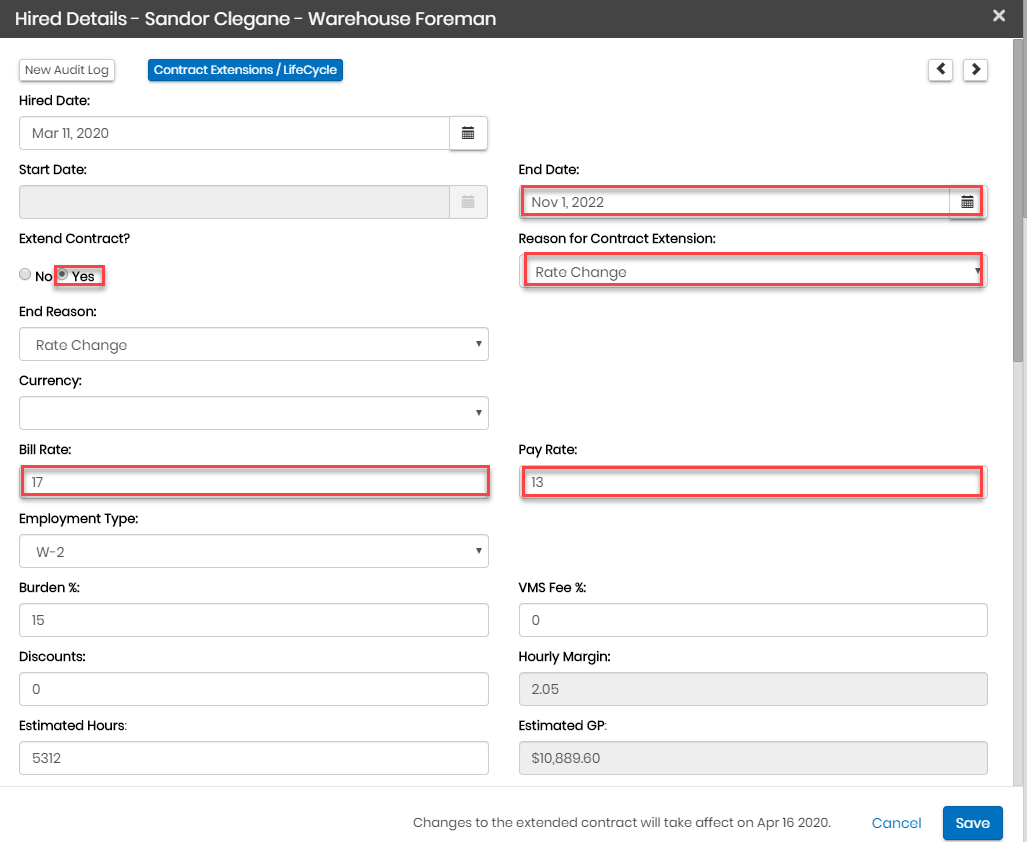
Task: Open Contract Extensions / LifeCycle
Action: [x=245, y=70]
